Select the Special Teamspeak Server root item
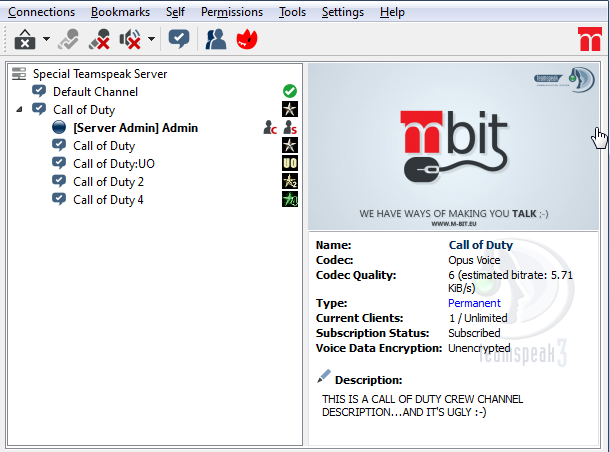The width and height of the screenshot is (610, 452). coord(100,74)
